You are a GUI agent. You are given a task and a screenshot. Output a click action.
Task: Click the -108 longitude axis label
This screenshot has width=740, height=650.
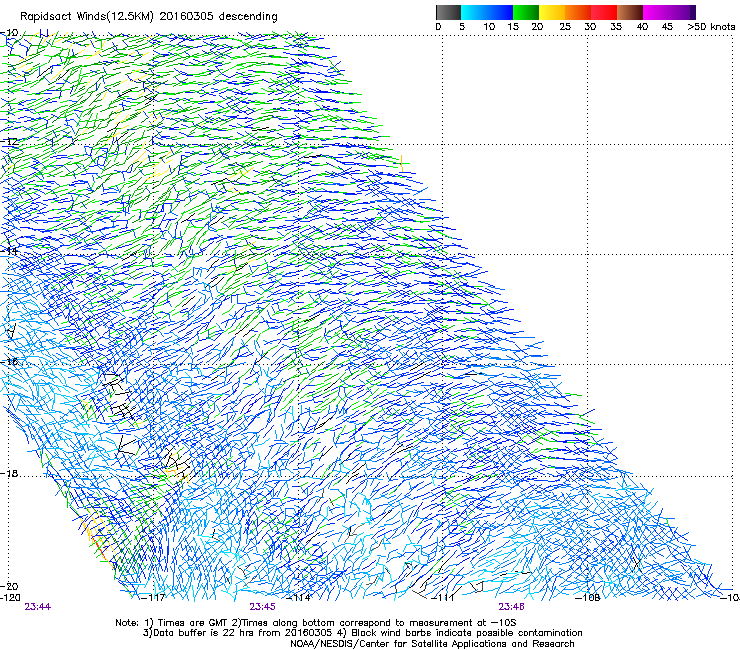[x=588, y=597]
